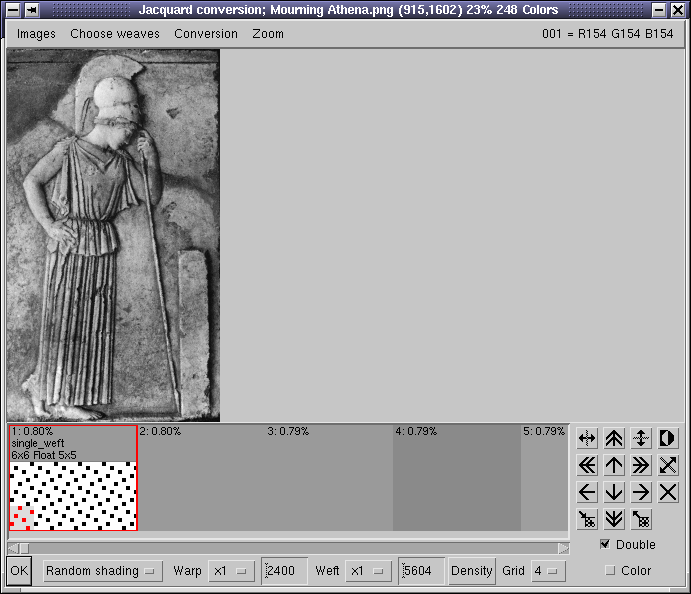Click the color strip scrollbar left arrow

tap(14, 548)
